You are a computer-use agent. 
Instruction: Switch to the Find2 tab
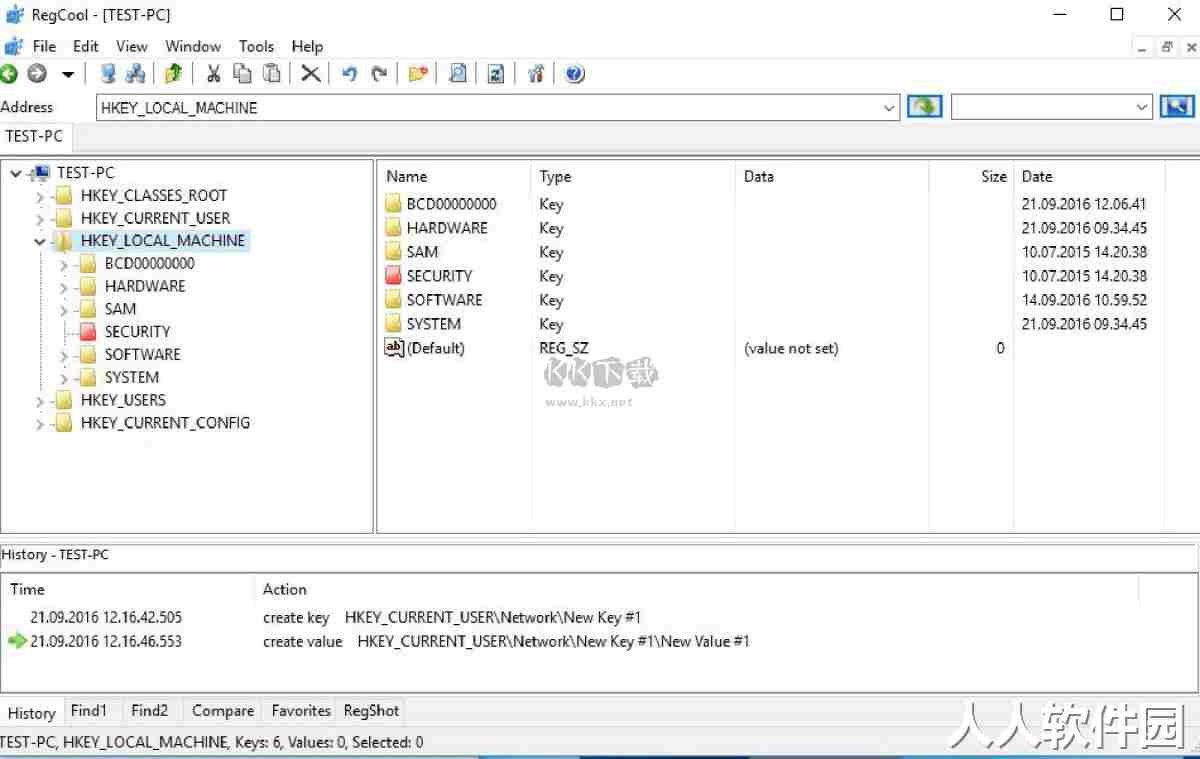[149, 711]
